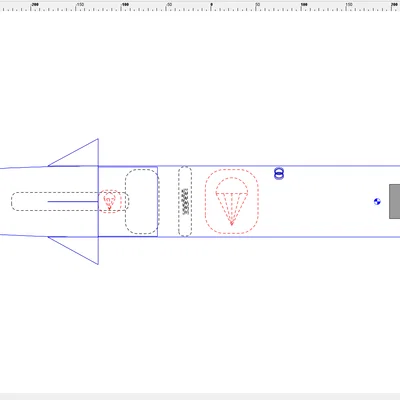400x400 pixels.
Task: Select the black zigzag shock cord
Action: pyautogui.click(x=185, y=201)
